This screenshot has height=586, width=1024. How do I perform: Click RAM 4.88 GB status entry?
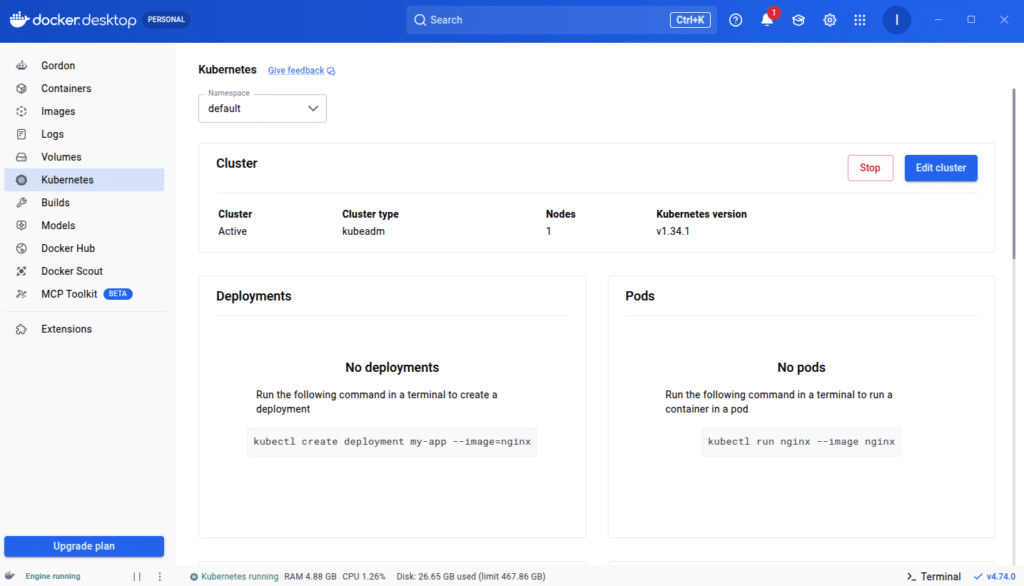point(310,576)
